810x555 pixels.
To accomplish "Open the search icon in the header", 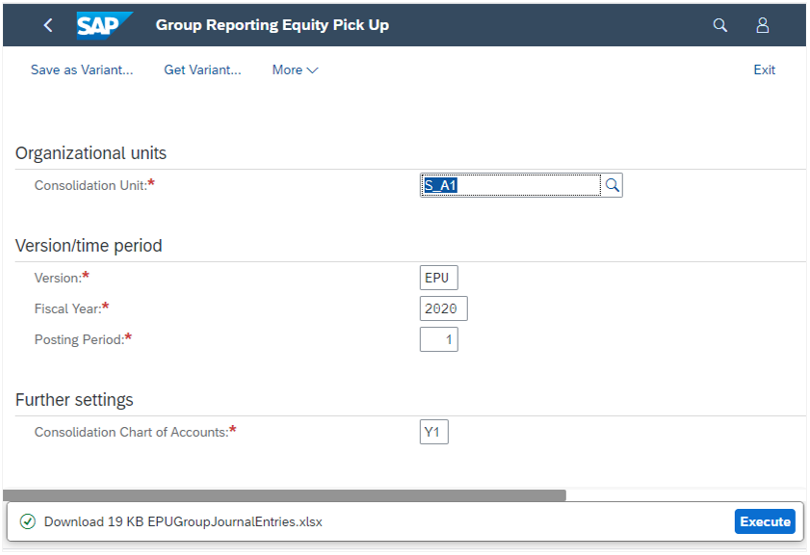I will [x=720, y=25].
